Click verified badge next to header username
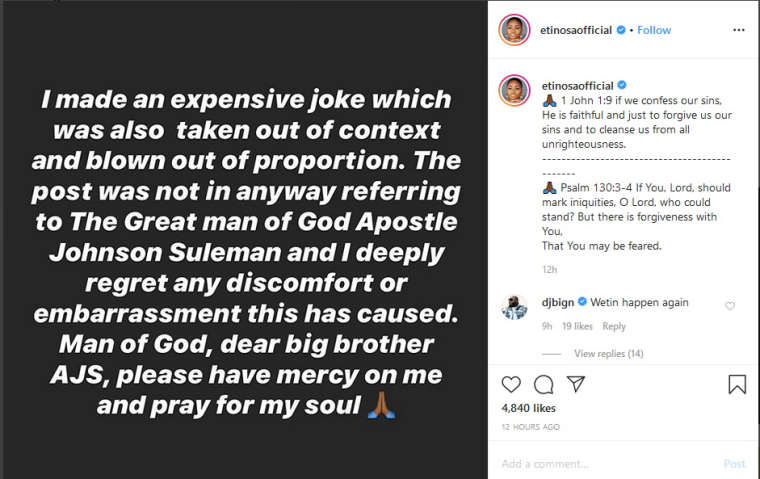Image resolution: width=760 pixels, height=479 pixels. tap(621, 30)
